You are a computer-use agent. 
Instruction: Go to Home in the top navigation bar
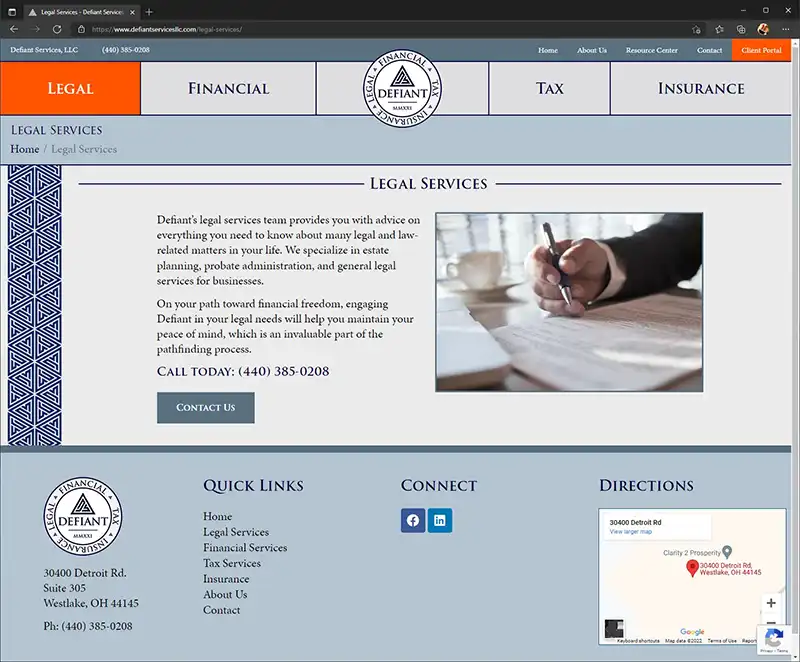tap(547, 50)
